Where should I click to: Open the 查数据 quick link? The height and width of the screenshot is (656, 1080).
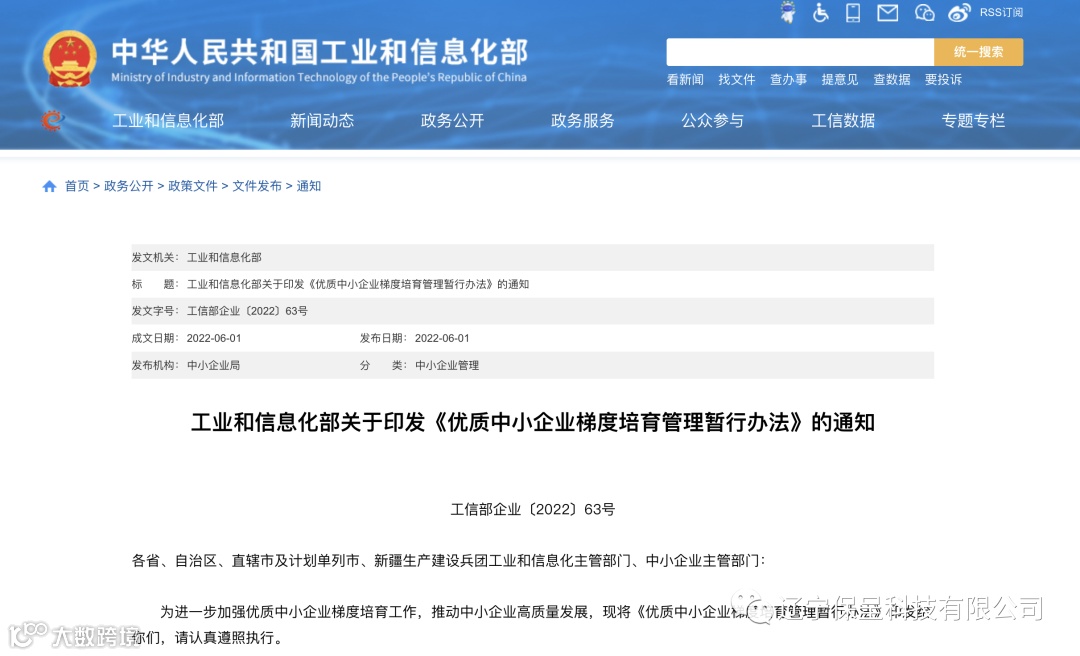pyautogui.click(x=891, y=79)
